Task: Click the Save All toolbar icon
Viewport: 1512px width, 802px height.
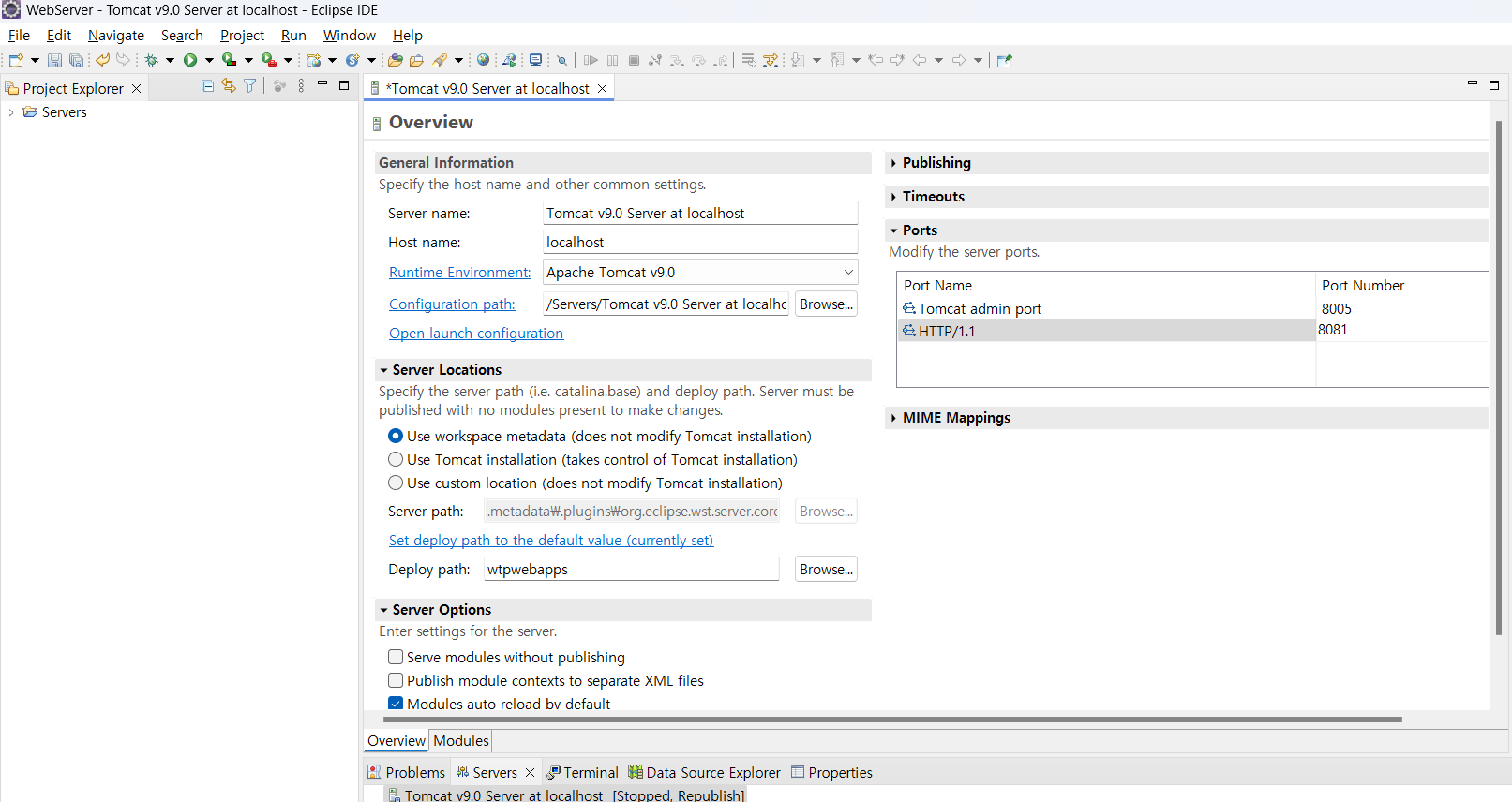Action: [76, 60]
